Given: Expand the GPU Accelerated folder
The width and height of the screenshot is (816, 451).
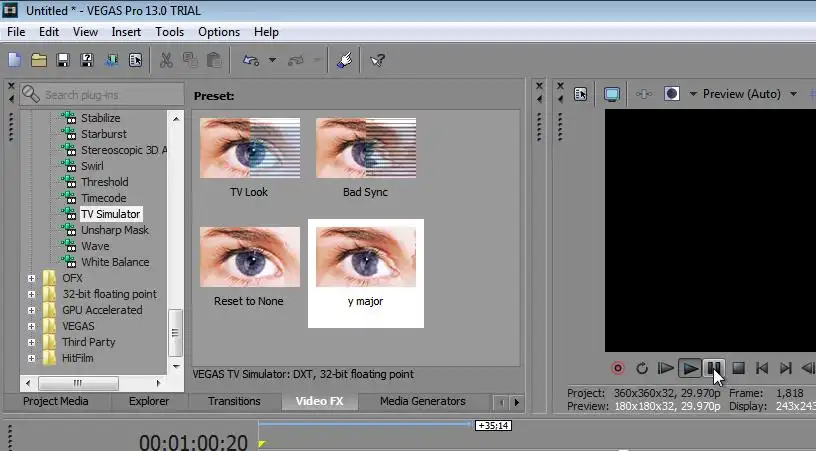Looking at the screenshot, I should [x=32, y=311].
